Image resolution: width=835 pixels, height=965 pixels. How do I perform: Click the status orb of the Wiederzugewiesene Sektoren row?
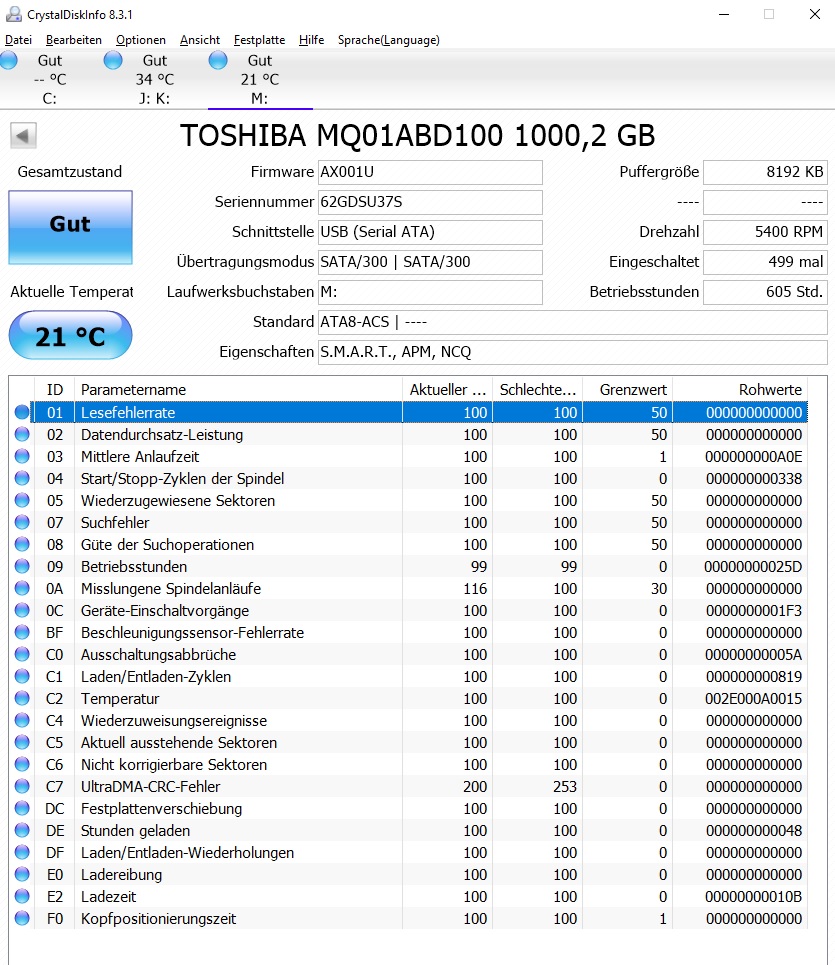pos(22,500)
